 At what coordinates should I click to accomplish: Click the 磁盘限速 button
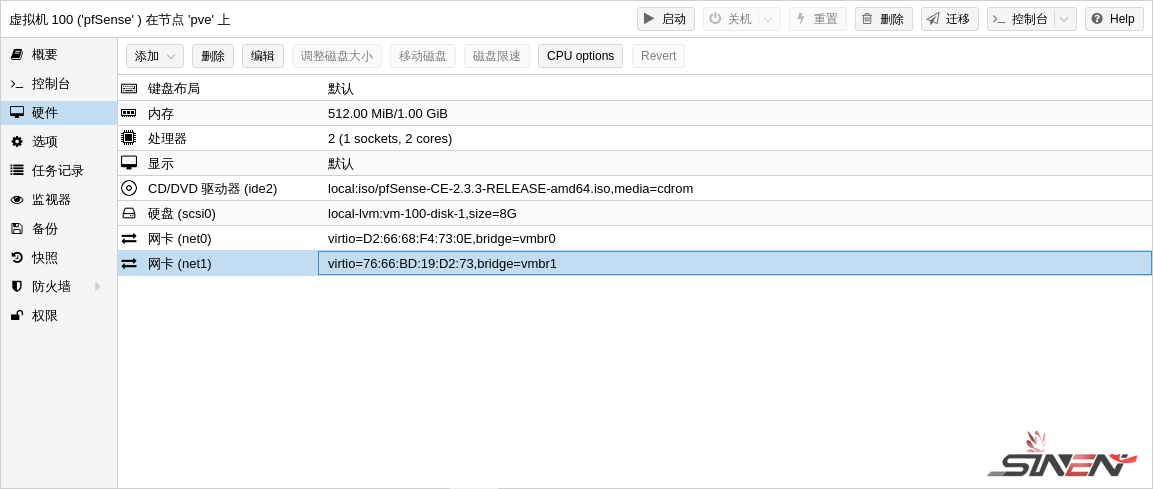click(496, 56)
